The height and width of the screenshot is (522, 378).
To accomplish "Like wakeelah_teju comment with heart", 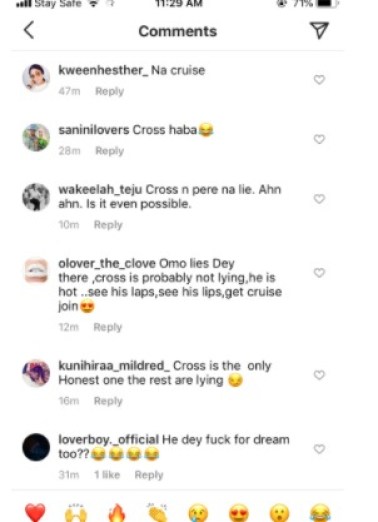I will pyautogui.click(x=319, y=199).
